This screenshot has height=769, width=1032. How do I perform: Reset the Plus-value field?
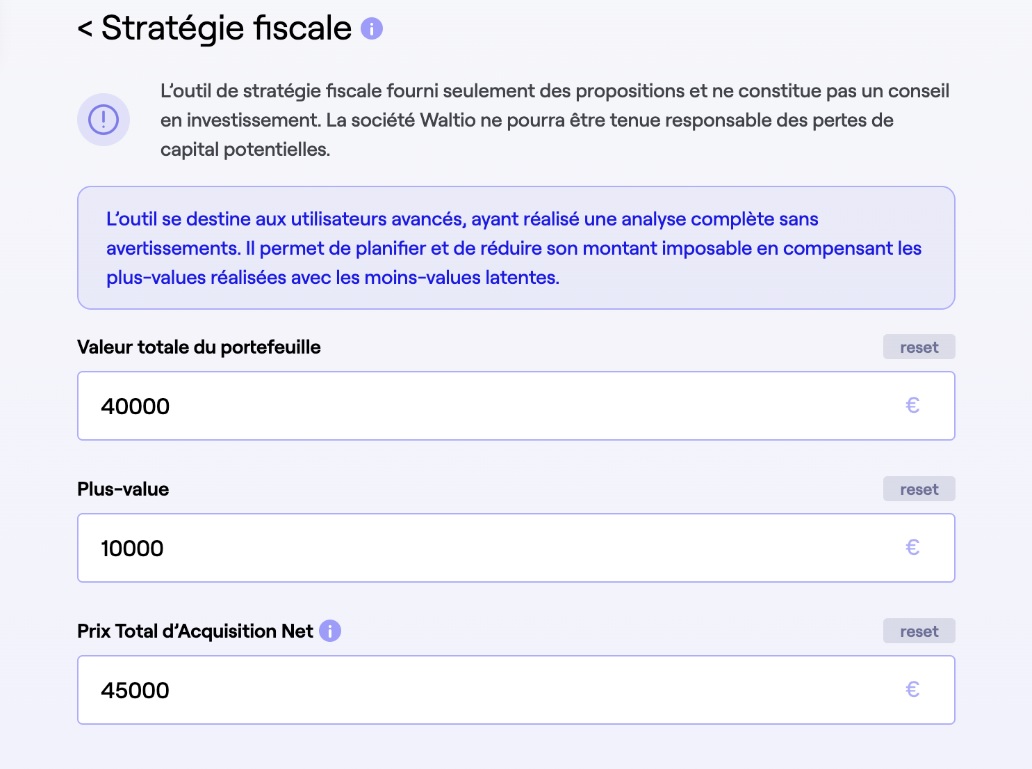tap(918, 488)
